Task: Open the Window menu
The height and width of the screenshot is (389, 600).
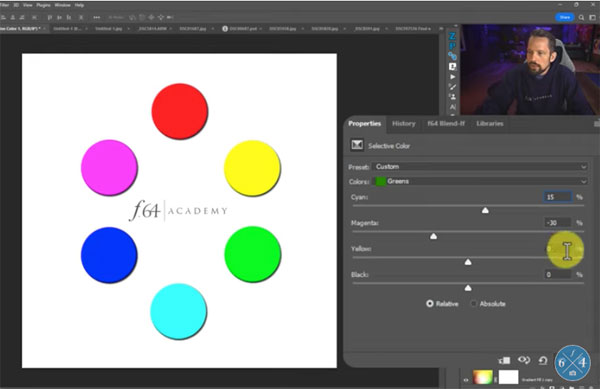Action: click(x=62, y=5)
